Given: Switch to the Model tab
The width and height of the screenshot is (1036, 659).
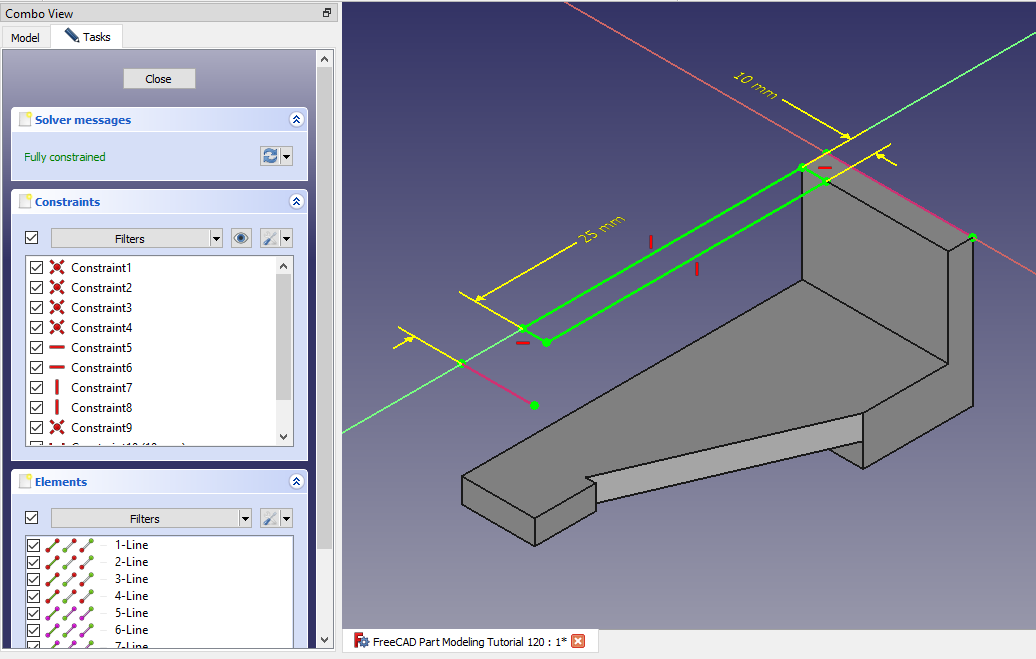Looking at the screenshot, I should 25,38.
